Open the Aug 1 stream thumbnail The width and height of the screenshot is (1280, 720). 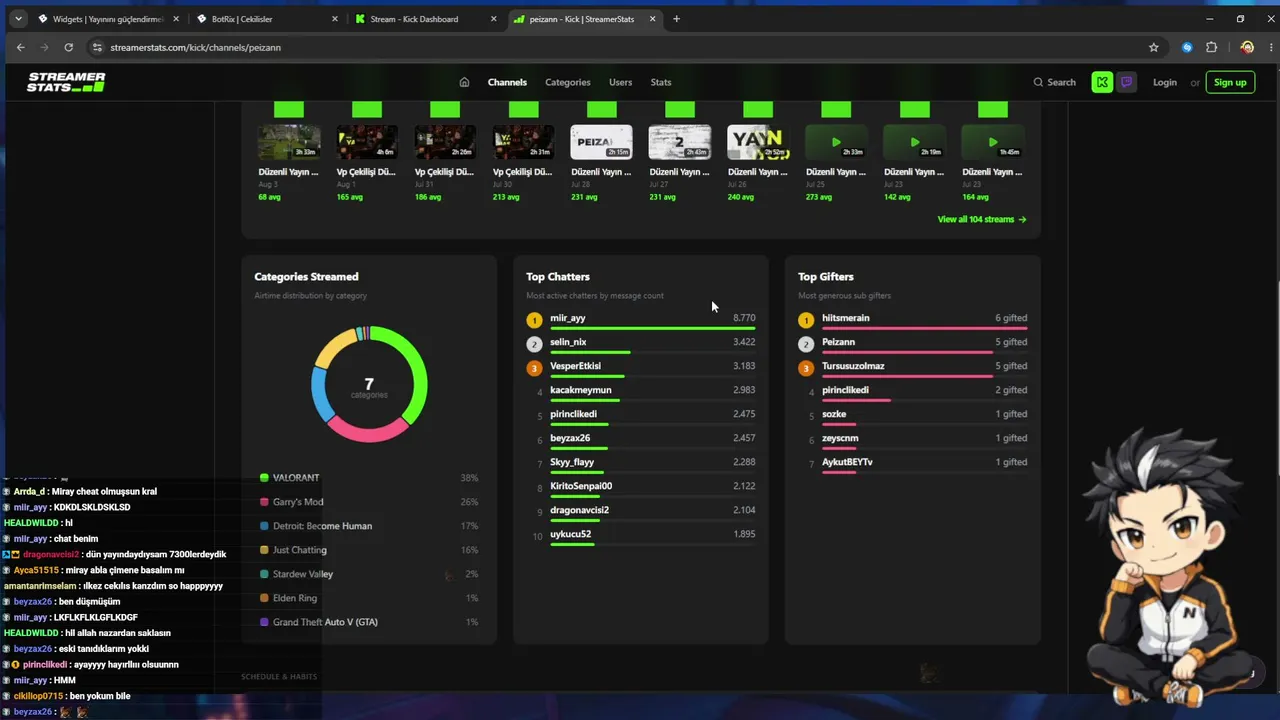point(367,142)
